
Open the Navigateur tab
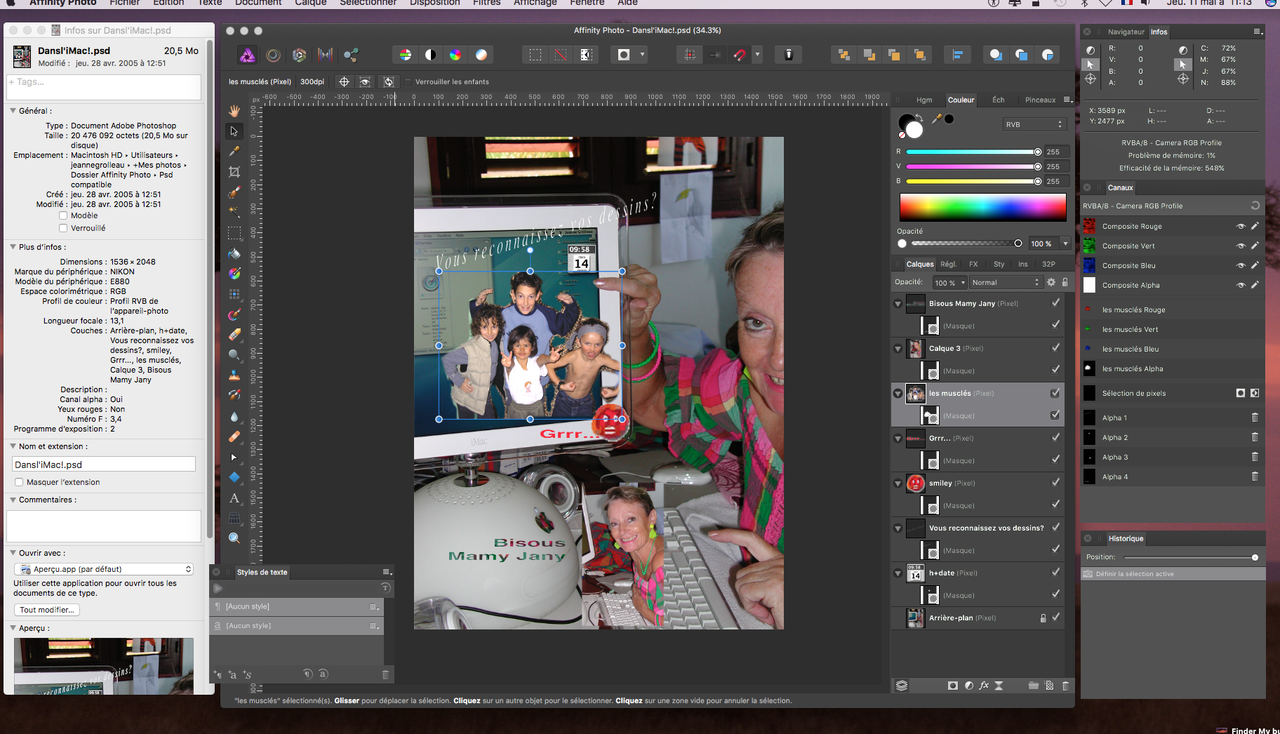click(x=1126, y=32)
